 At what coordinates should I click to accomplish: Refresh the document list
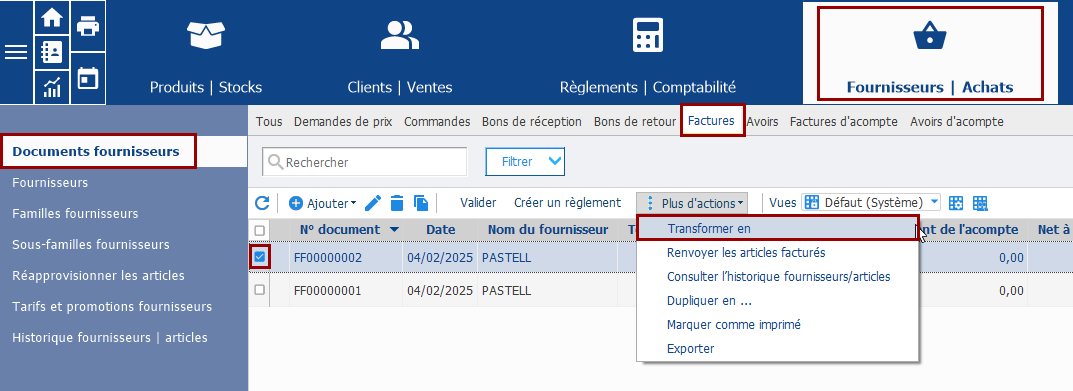tap(262, 203)
